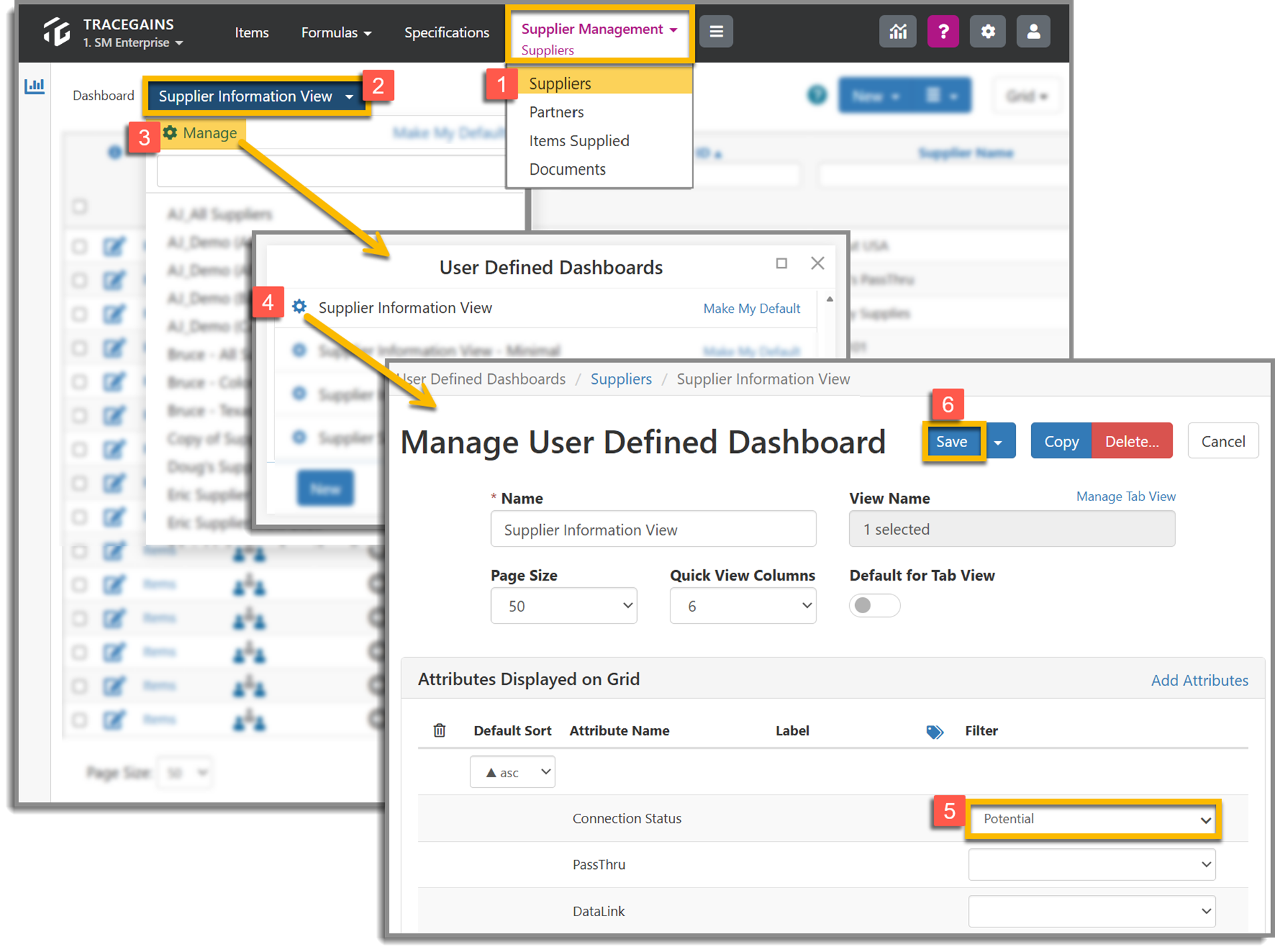Click the sidebar bar-chart dashboard icon

[x=35, y=86]
